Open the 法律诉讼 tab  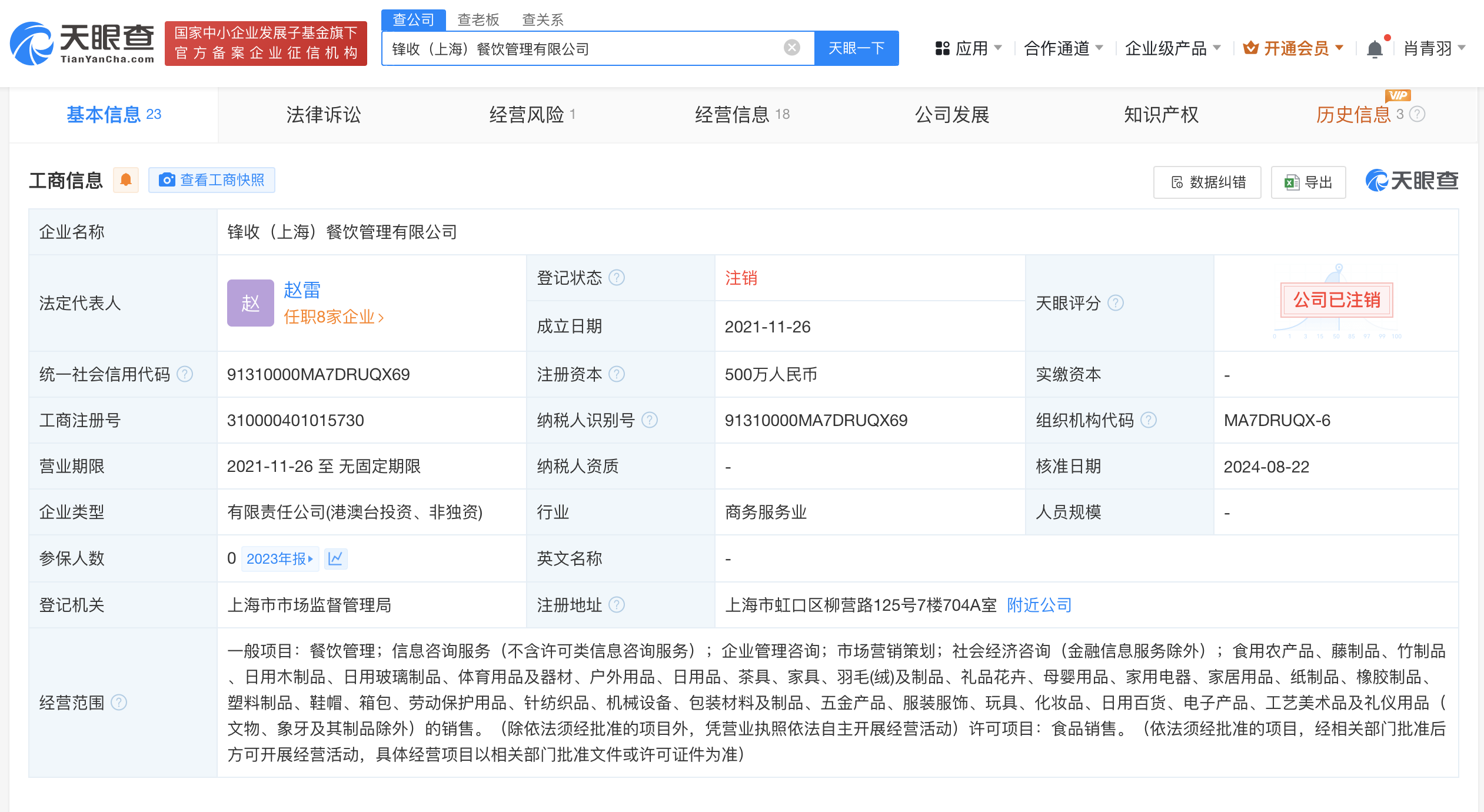[321, 115]
